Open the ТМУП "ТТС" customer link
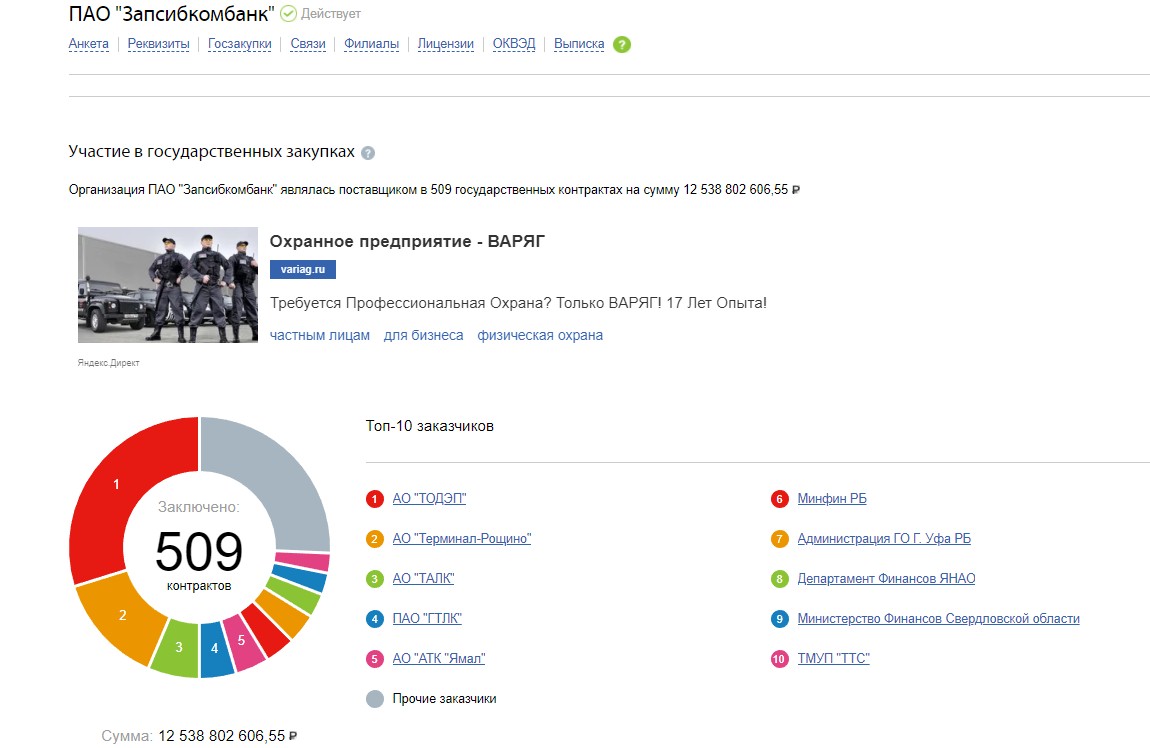This screenshot has width=1150, height=748. [x=833, y=659]
